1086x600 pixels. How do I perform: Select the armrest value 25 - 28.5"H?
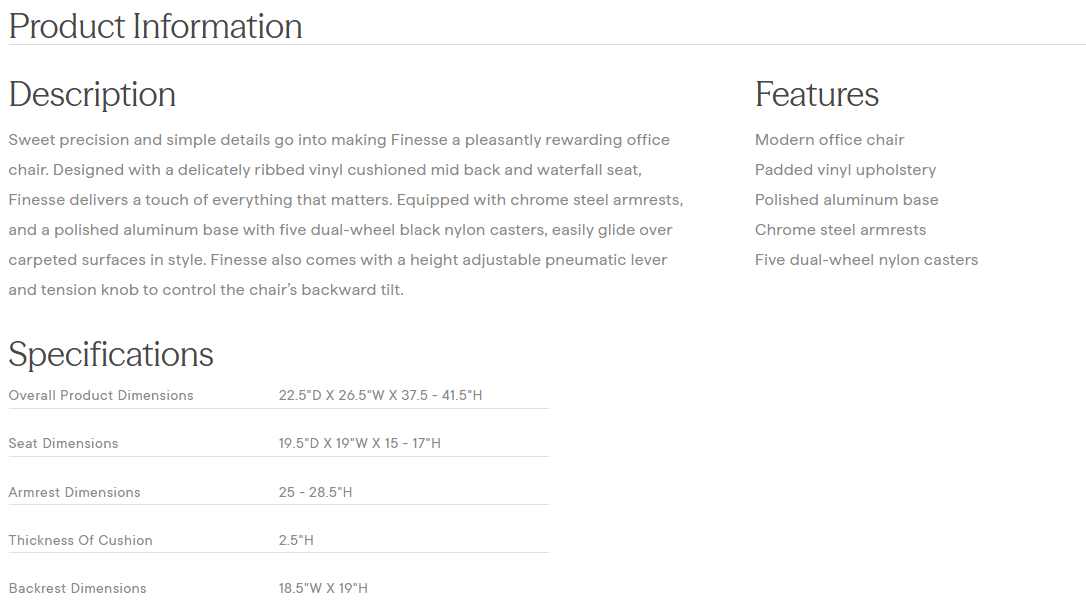pos(315,493)
